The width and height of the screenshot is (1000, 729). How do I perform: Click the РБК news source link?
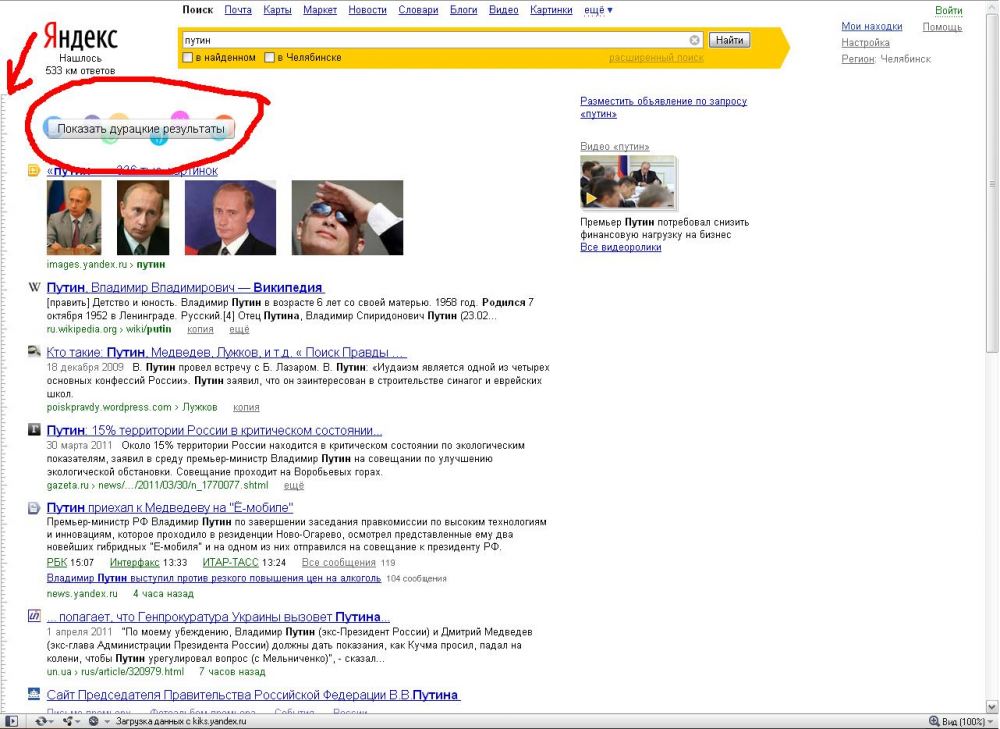57,563
